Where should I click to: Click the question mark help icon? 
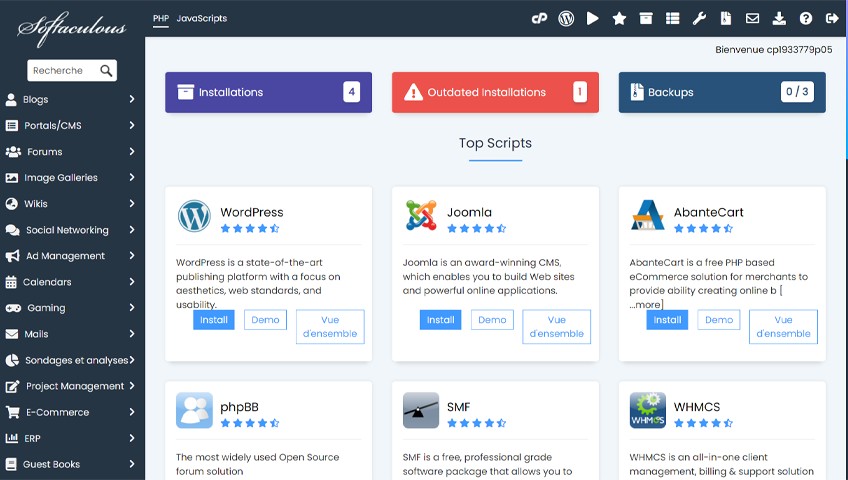806,18
